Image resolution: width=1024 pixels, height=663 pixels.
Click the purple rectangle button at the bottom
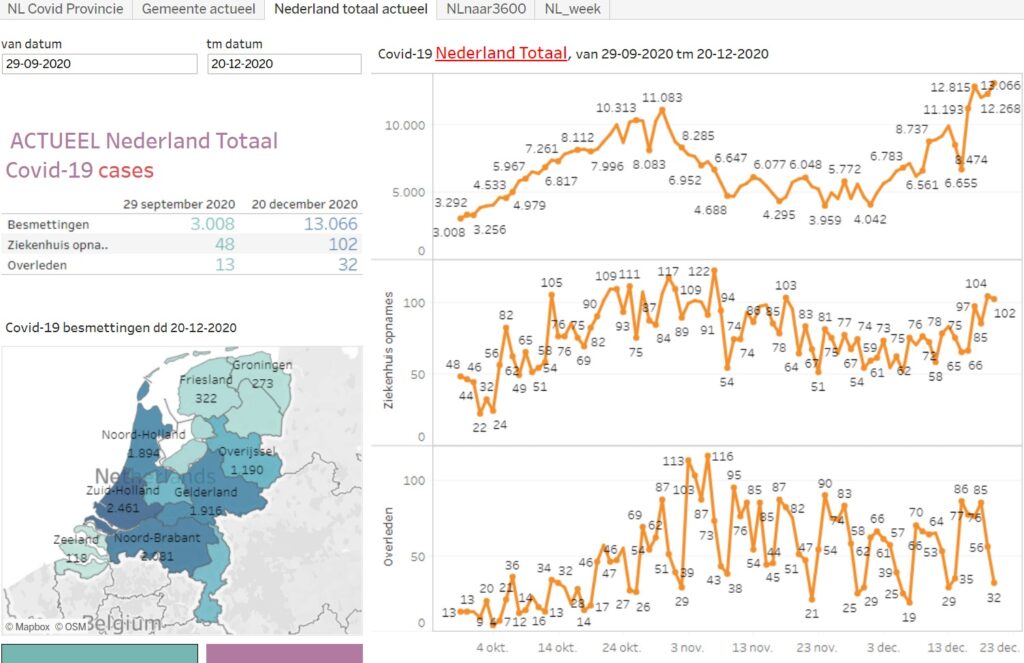point(284,653)
